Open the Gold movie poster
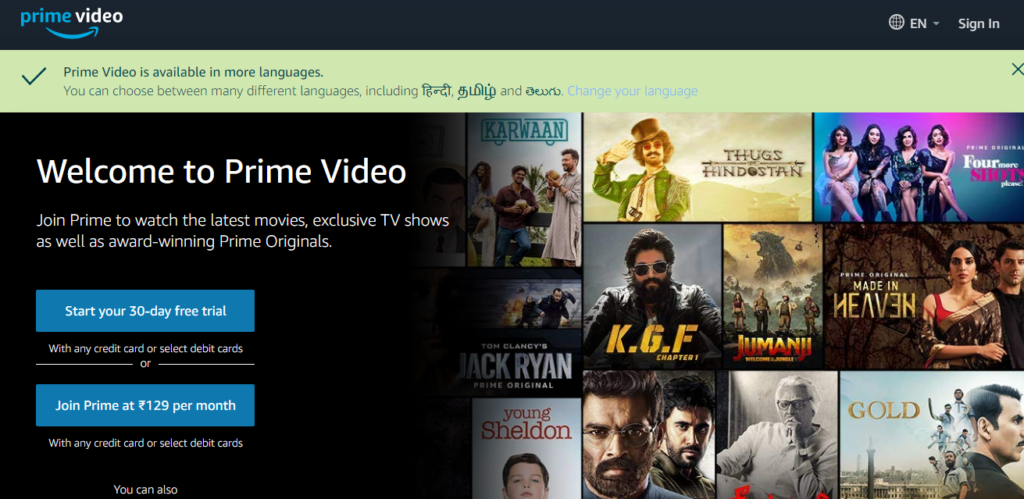 [931, 435]
